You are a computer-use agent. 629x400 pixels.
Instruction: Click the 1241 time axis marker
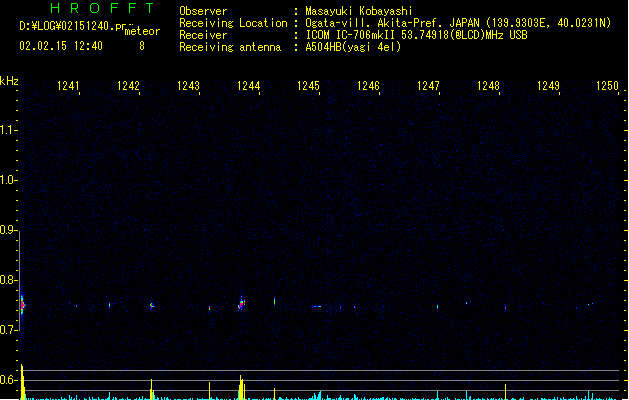coord(68,86)
